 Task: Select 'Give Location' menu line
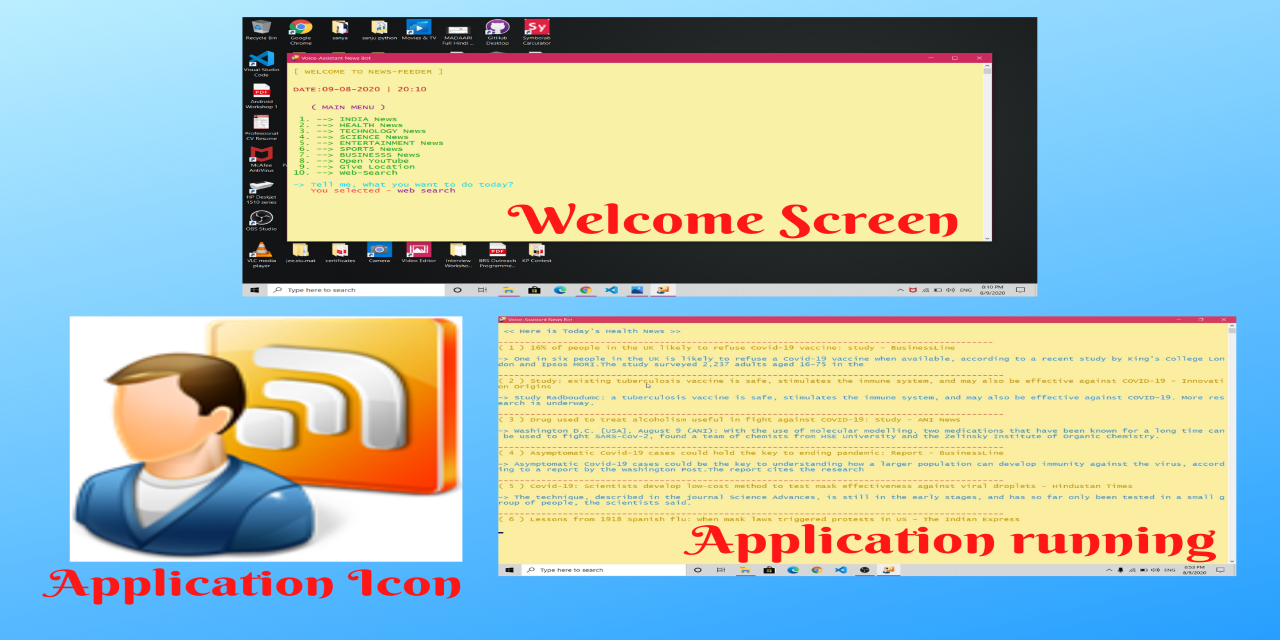pyautogui.click(x=355, y=167)
